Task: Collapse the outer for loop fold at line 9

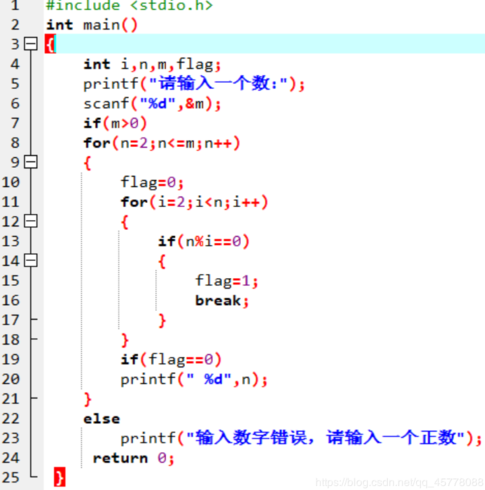Action: point(31,162)
